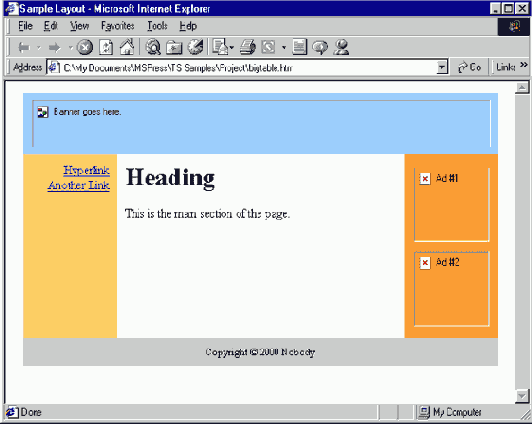Open the Tools menu

click(x=157, y=26)
